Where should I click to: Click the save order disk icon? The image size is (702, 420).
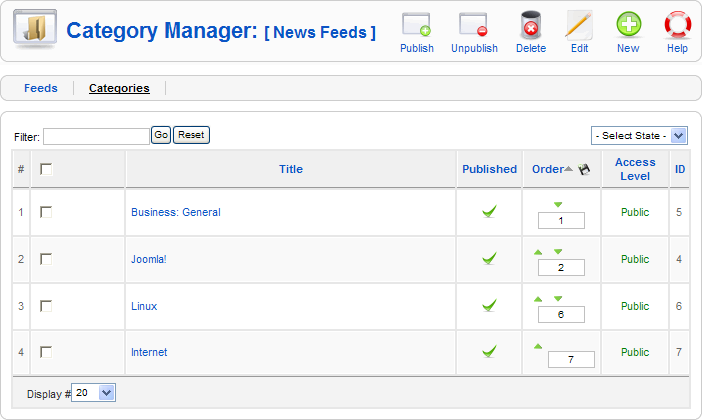584,170
